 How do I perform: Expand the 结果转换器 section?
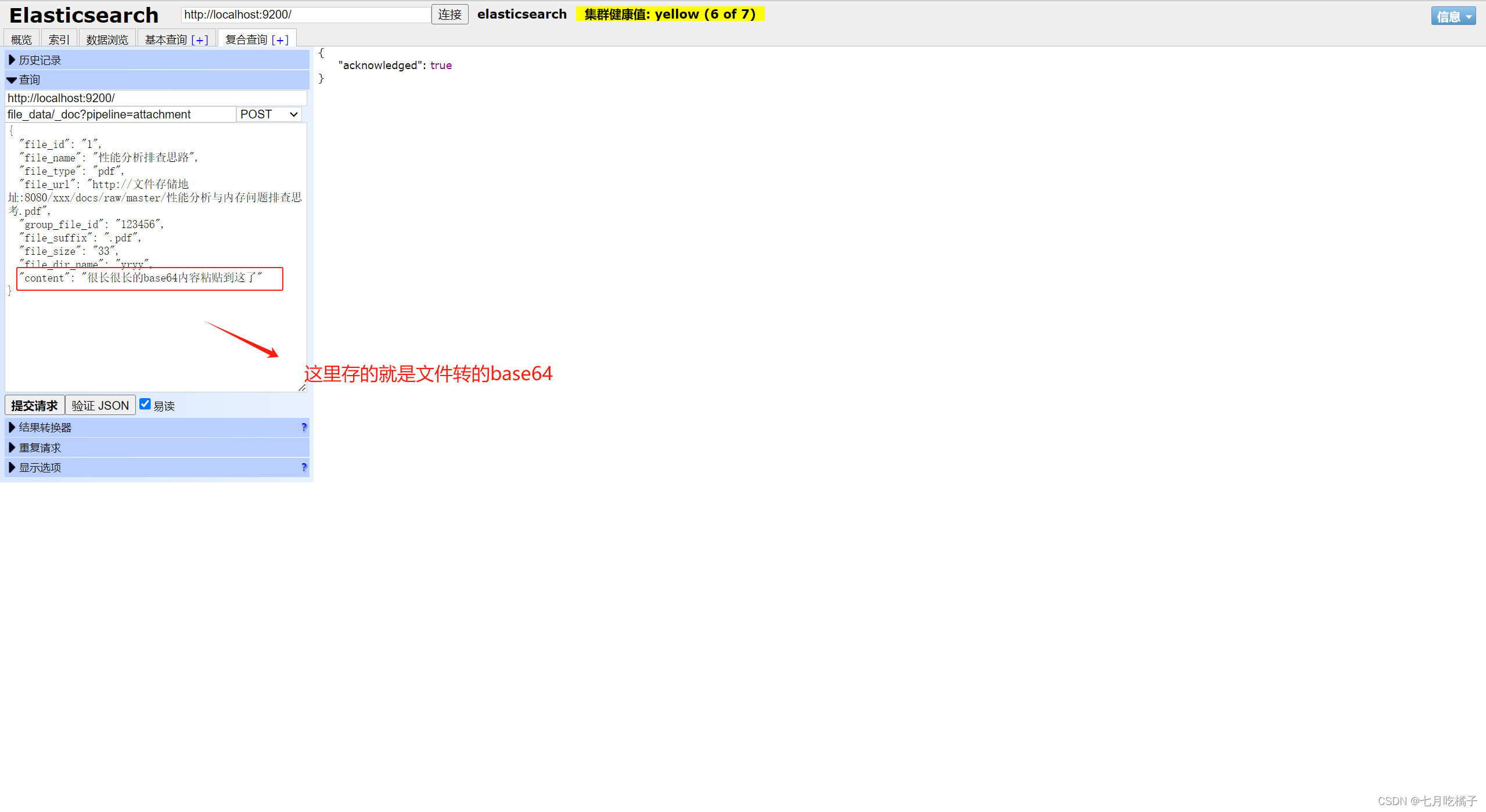pyautogui.click(x=12, y=427)
